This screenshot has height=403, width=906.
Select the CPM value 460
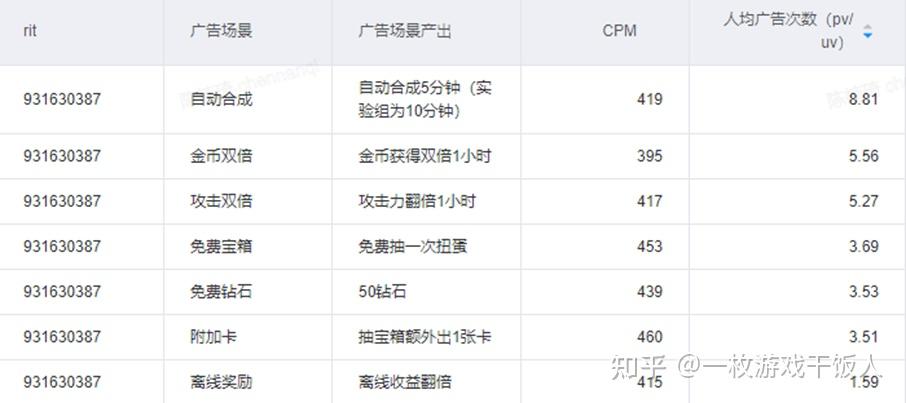pos(649,337)
